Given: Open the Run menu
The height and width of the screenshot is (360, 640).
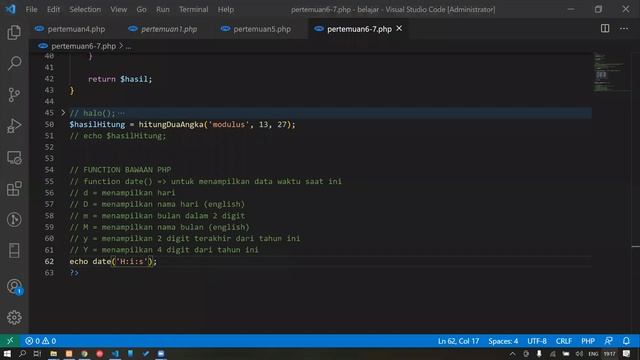Looking at the screenshot, I should coord(162,9).
